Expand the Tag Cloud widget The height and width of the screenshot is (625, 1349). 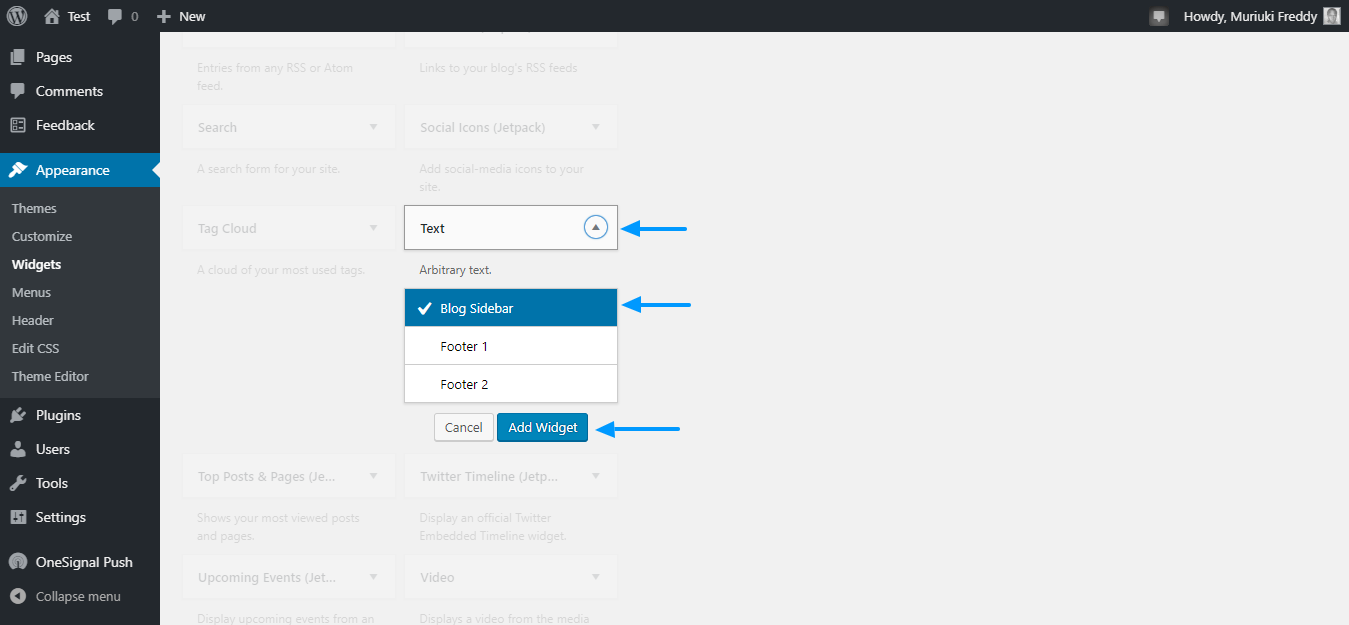coord(374,228)
